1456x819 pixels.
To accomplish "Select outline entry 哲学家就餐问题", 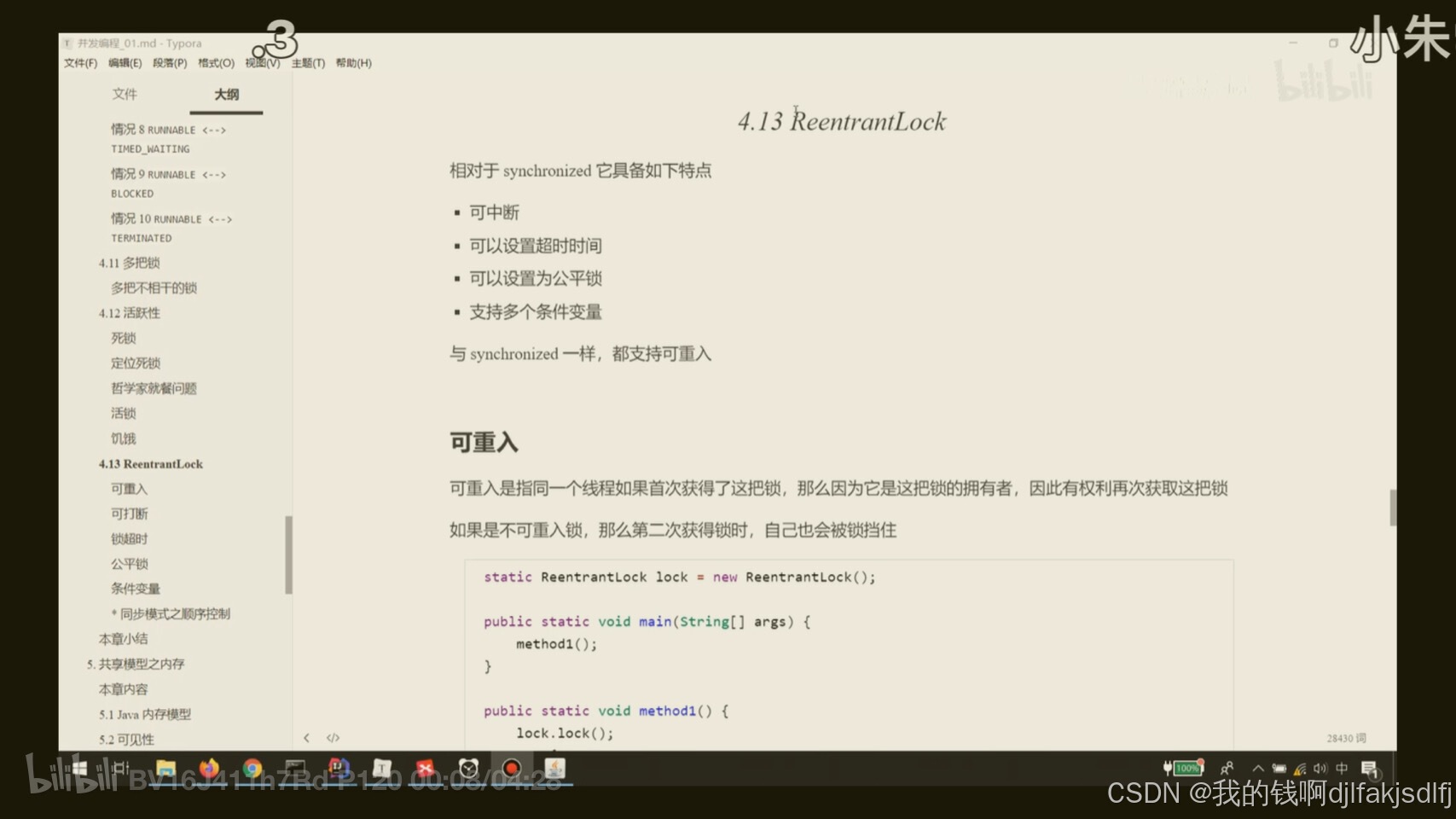I will click(x=154, y=388).
